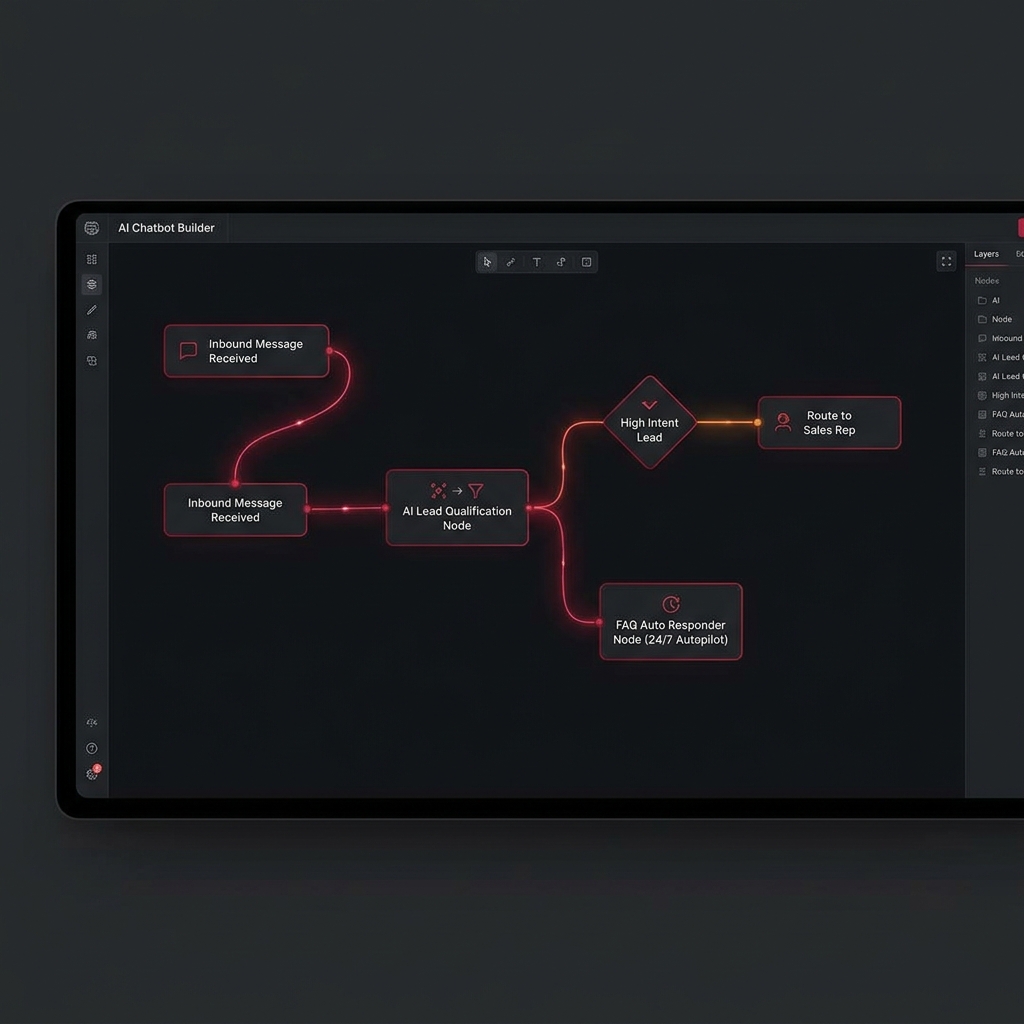This screenshot has height=1024, width=1024.
Task: Open the grid dashboard icon in the sidebar
Action: tap(91, 259)
